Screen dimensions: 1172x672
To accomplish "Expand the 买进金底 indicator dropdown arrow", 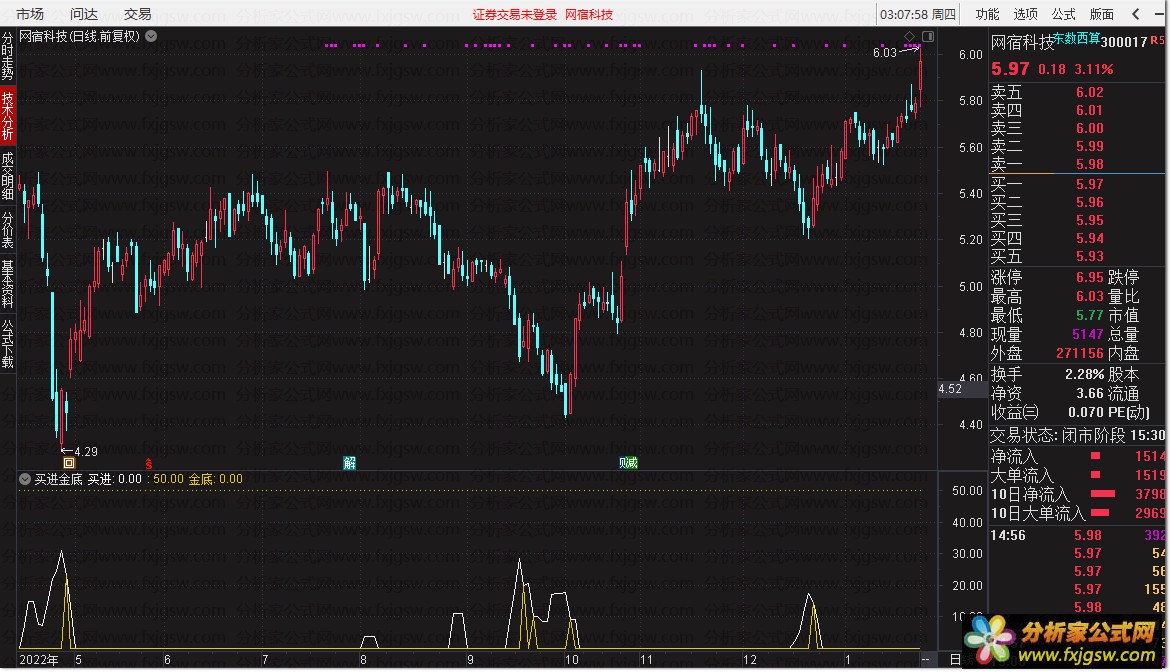I will [x=25, y=479].
